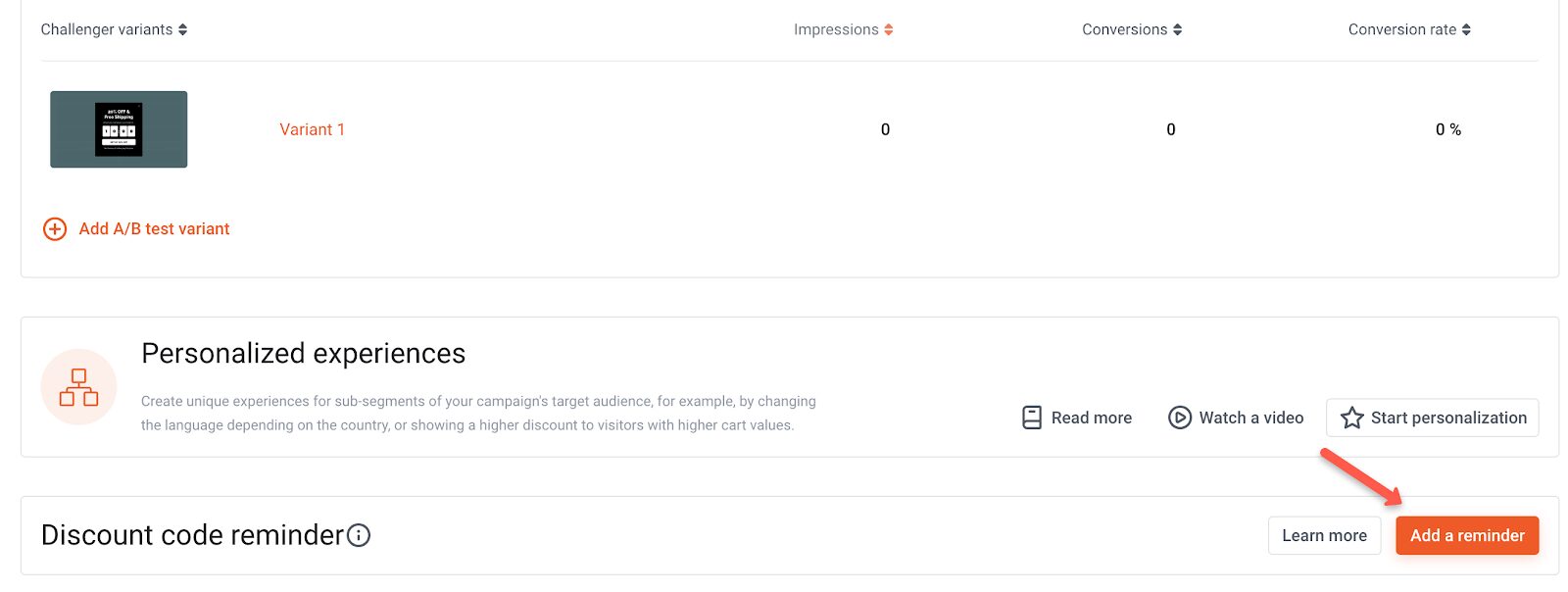Sort by Challenger variants arrows
Image resolution: width=1568 pixels, height=592 pixels.
182,29
